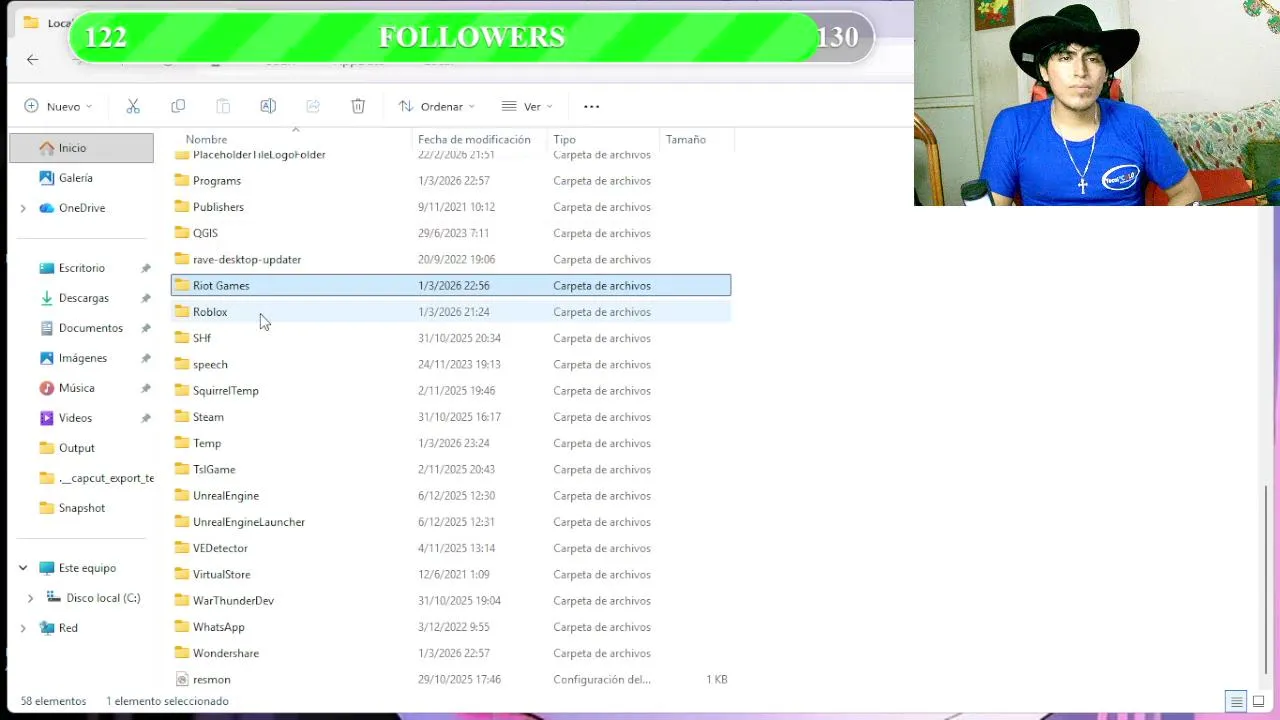Collapse the Este equipo tree node
This screenshot has width=1280, height=720.
click(x=23, y=568)
